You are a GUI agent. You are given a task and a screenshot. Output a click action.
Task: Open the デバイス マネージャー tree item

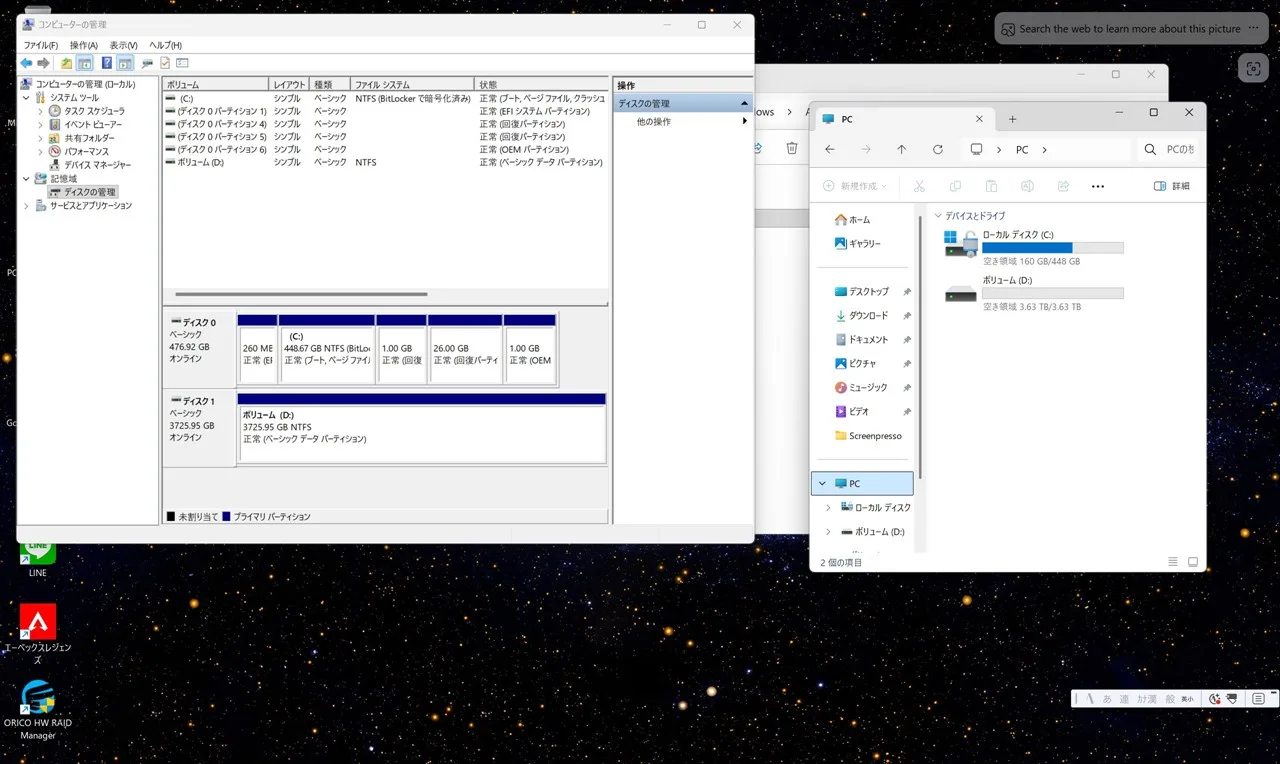pyautogui.click(x=97, y=165)
